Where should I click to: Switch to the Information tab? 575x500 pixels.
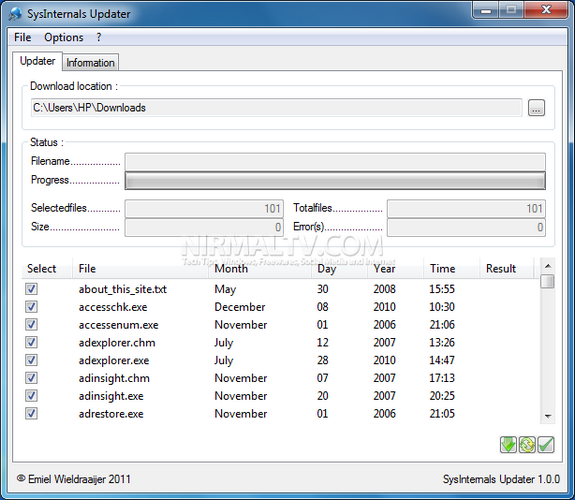click(90, 63)
